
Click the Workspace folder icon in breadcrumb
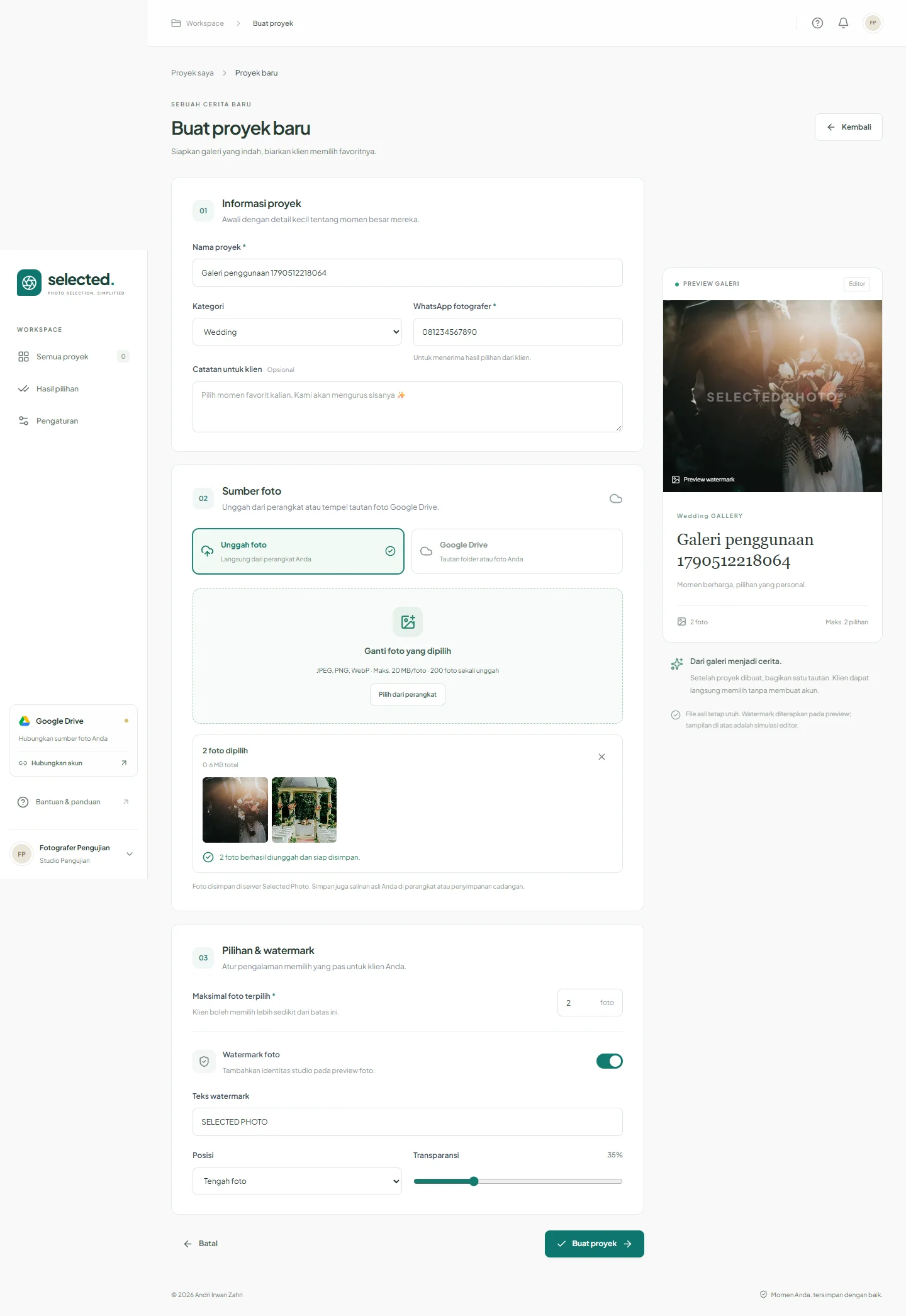(176, 23)
